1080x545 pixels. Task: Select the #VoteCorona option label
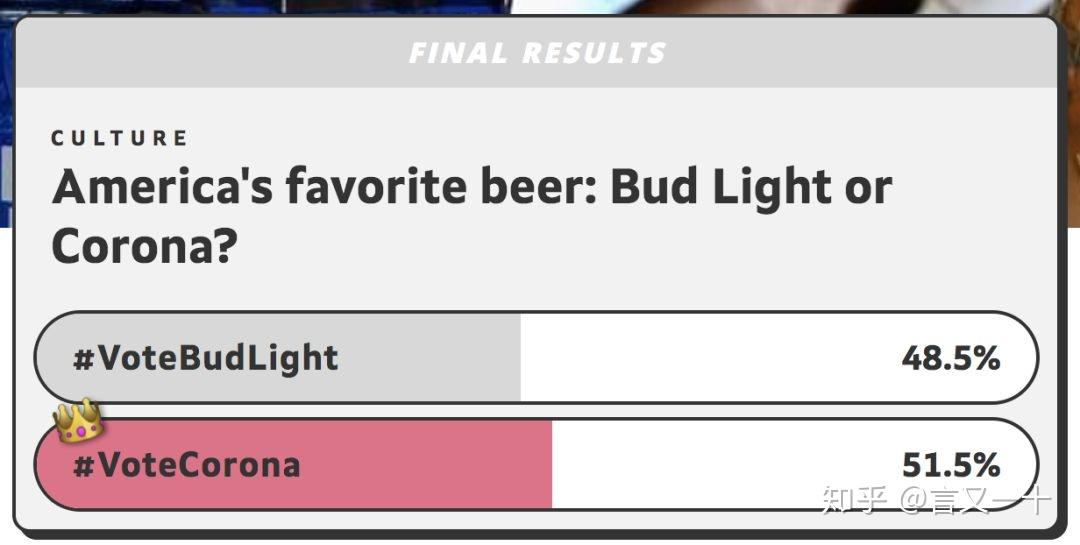pyautogui.click(x=187, y=465)
